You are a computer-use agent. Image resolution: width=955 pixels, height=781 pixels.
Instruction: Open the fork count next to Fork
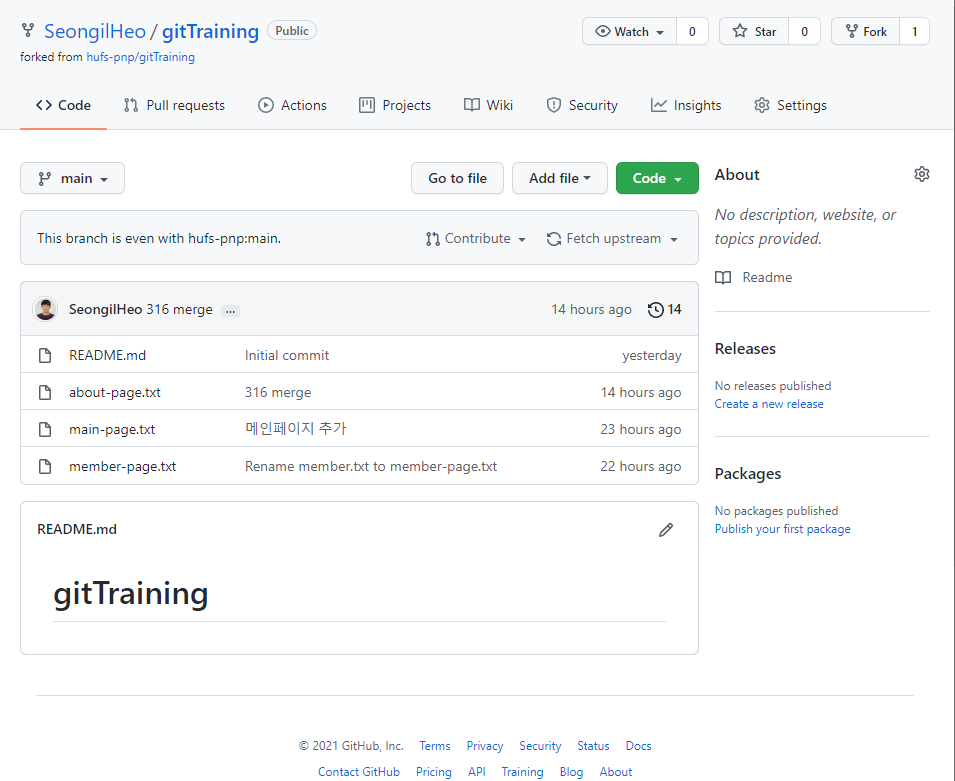pos(914,32)
